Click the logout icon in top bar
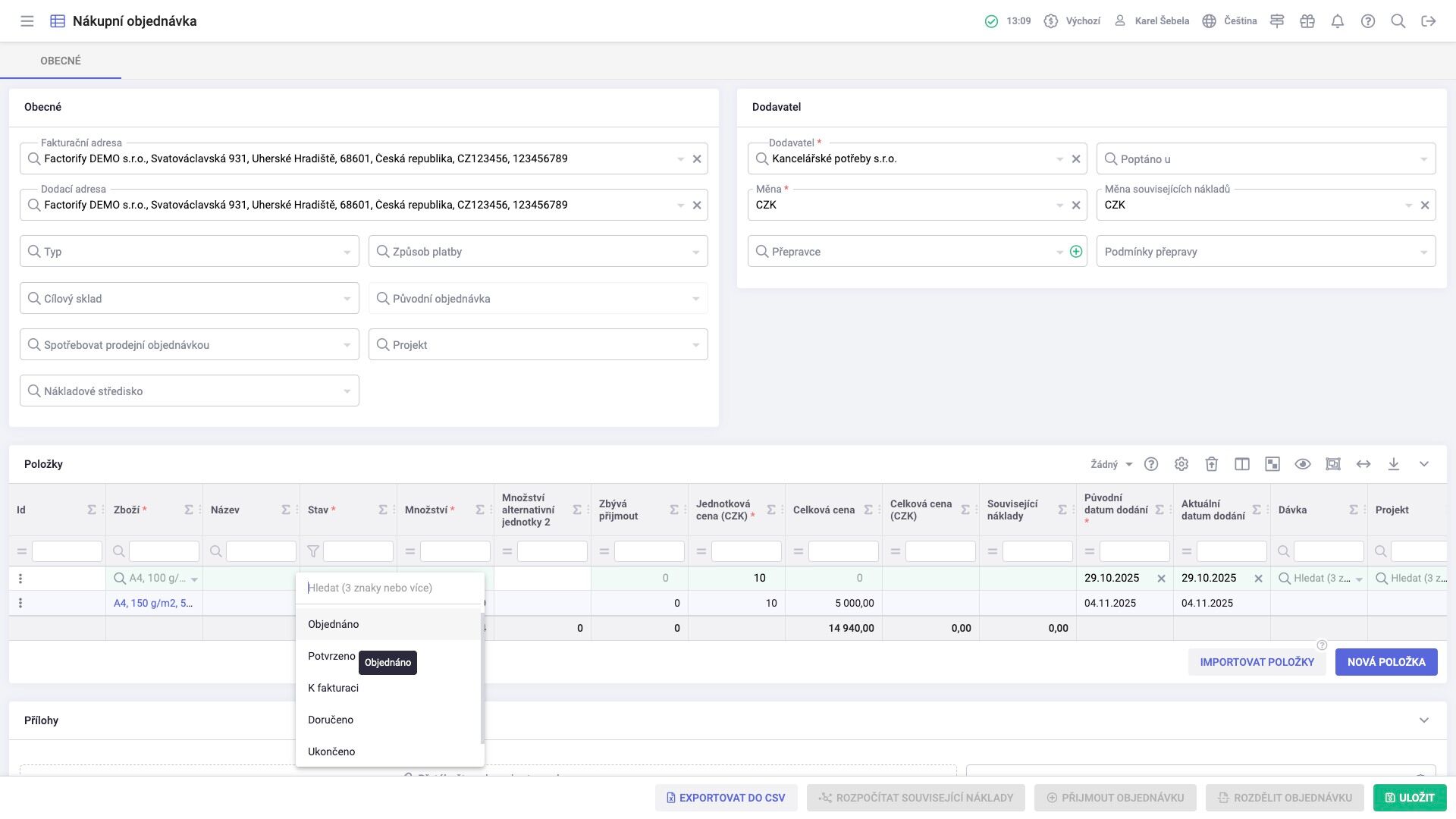Screen dimensions: 1456x819 point(1429,21)
